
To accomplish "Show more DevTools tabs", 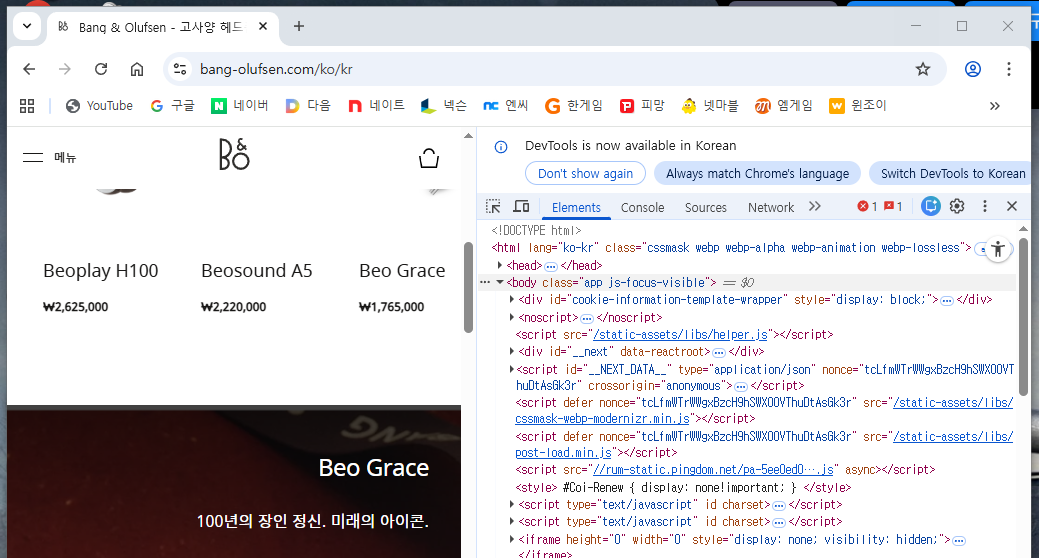I will point(815,207).
